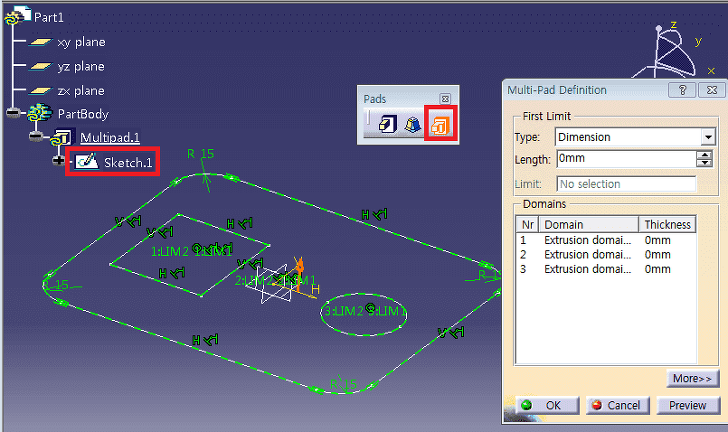Open the Type dropdown list

[708, 137]
